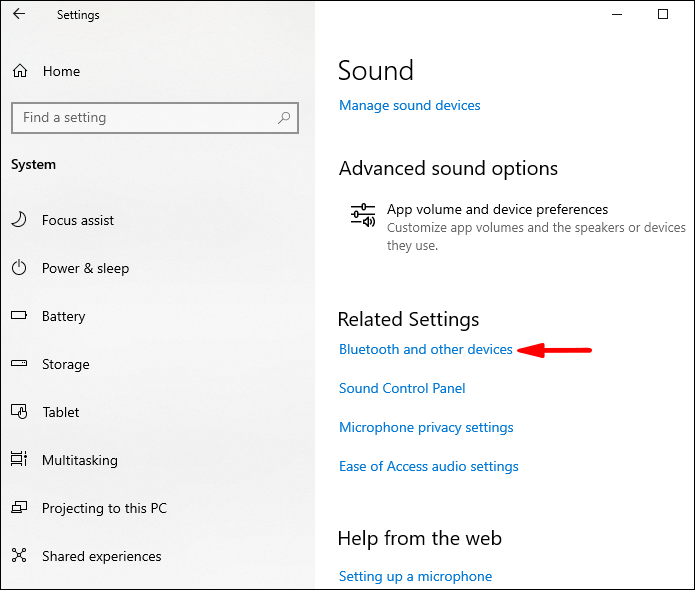
Task: Open Setting up a microphone help link
Action: tap(415, 576)
